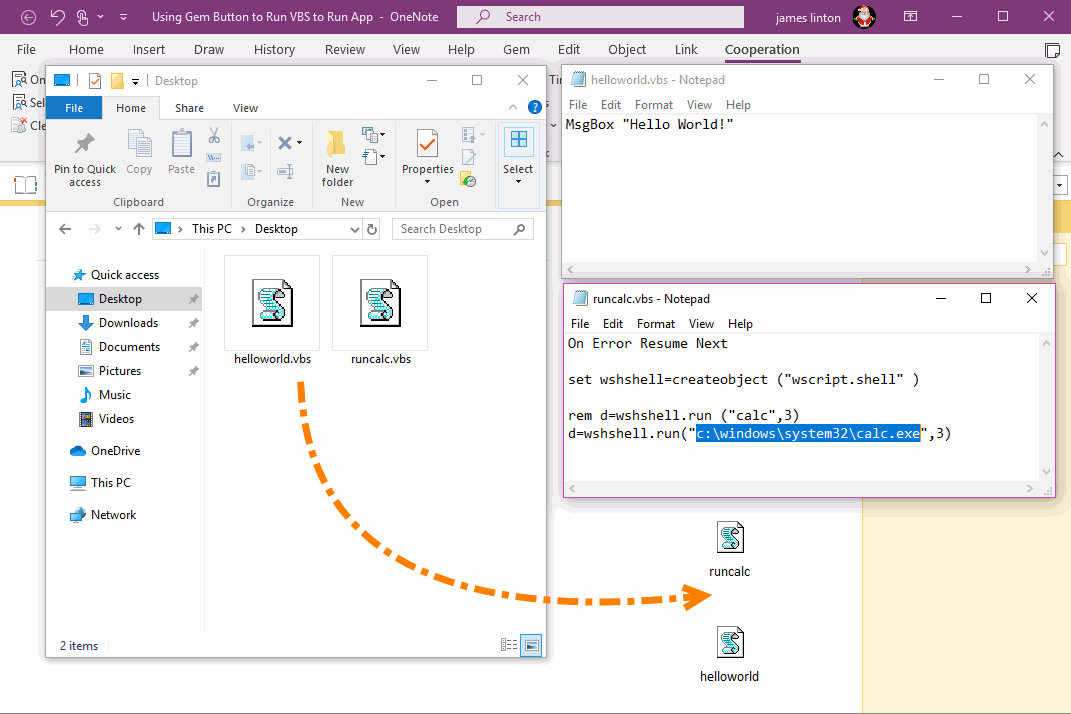The width and height of the screenshot is (1071, 714).
Task: Click the Properties checkmark icon
Action: [x=428, y=143]
